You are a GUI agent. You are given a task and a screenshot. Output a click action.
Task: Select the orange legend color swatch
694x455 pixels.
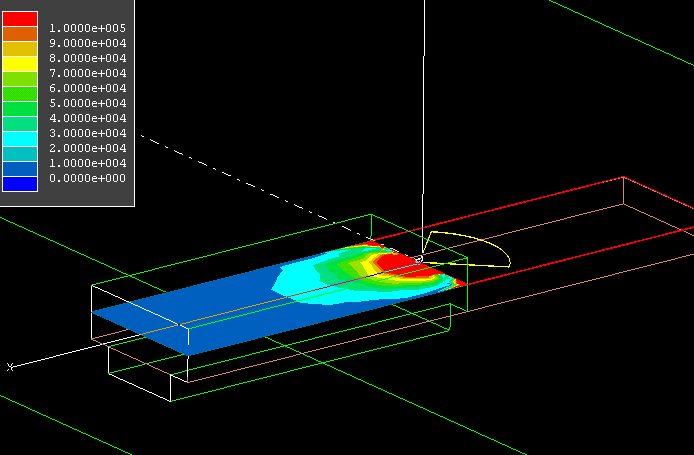click(x=20, y=34)
